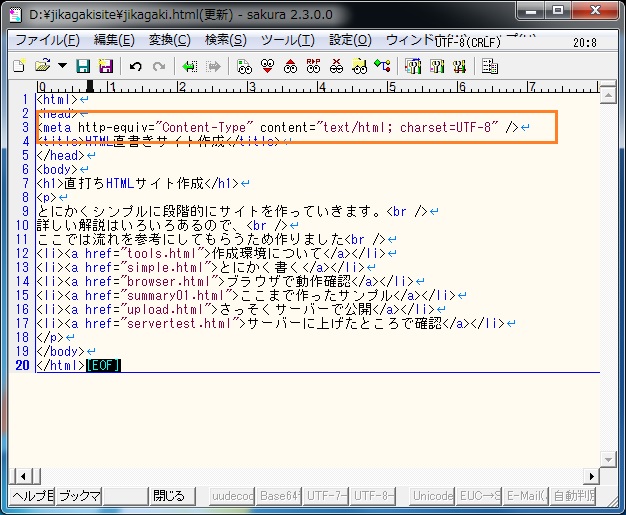Click the grayed tag jump forward arrow
626x515 pixels.
click(213, 66)
